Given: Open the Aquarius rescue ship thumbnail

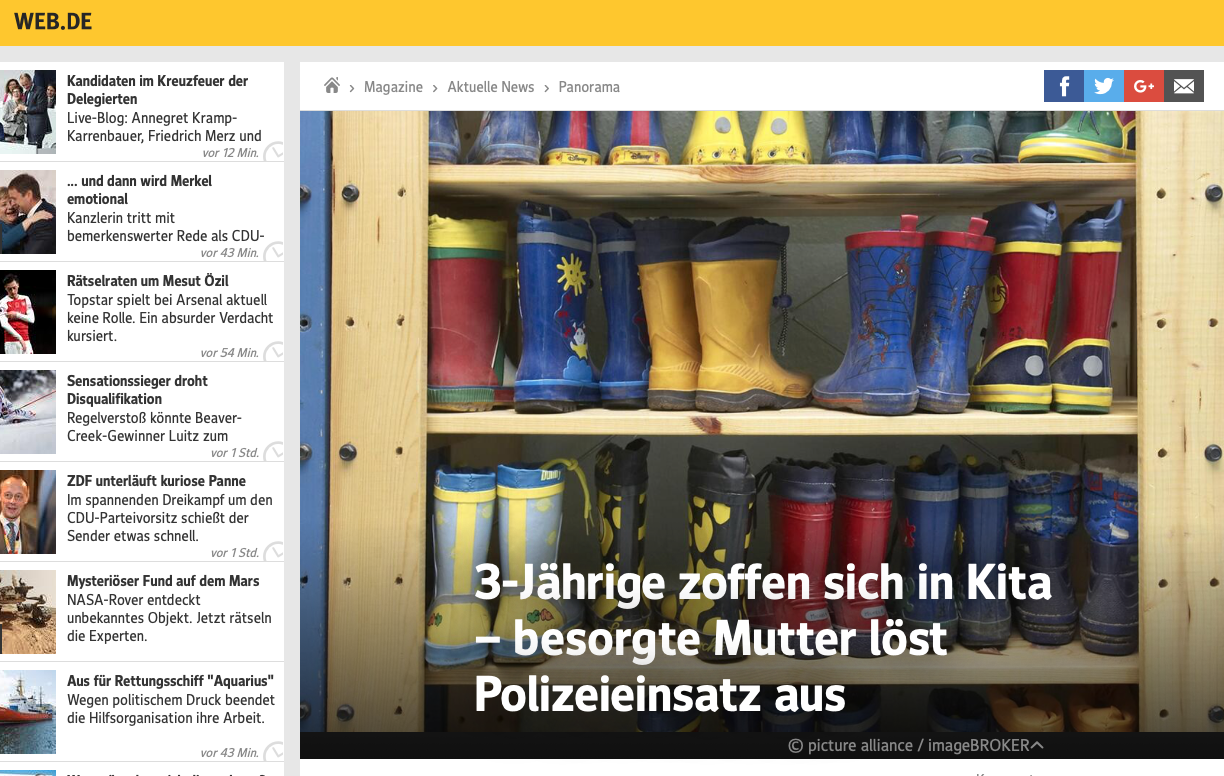Looking at the screenshot, I should [x=28, y=712].
